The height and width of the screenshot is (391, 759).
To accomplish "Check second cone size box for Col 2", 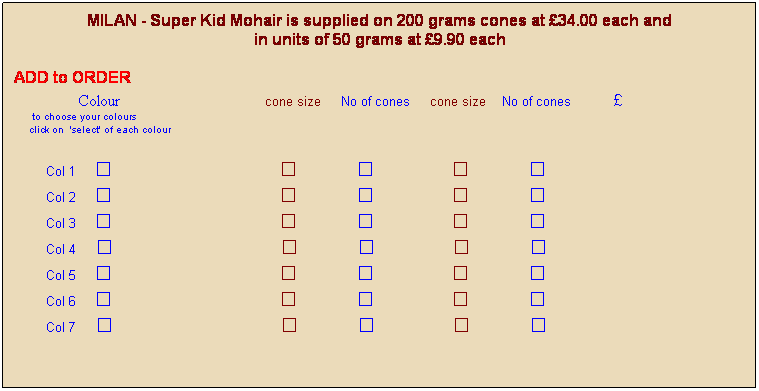I will pyautogui.click(x=460, y=195).
